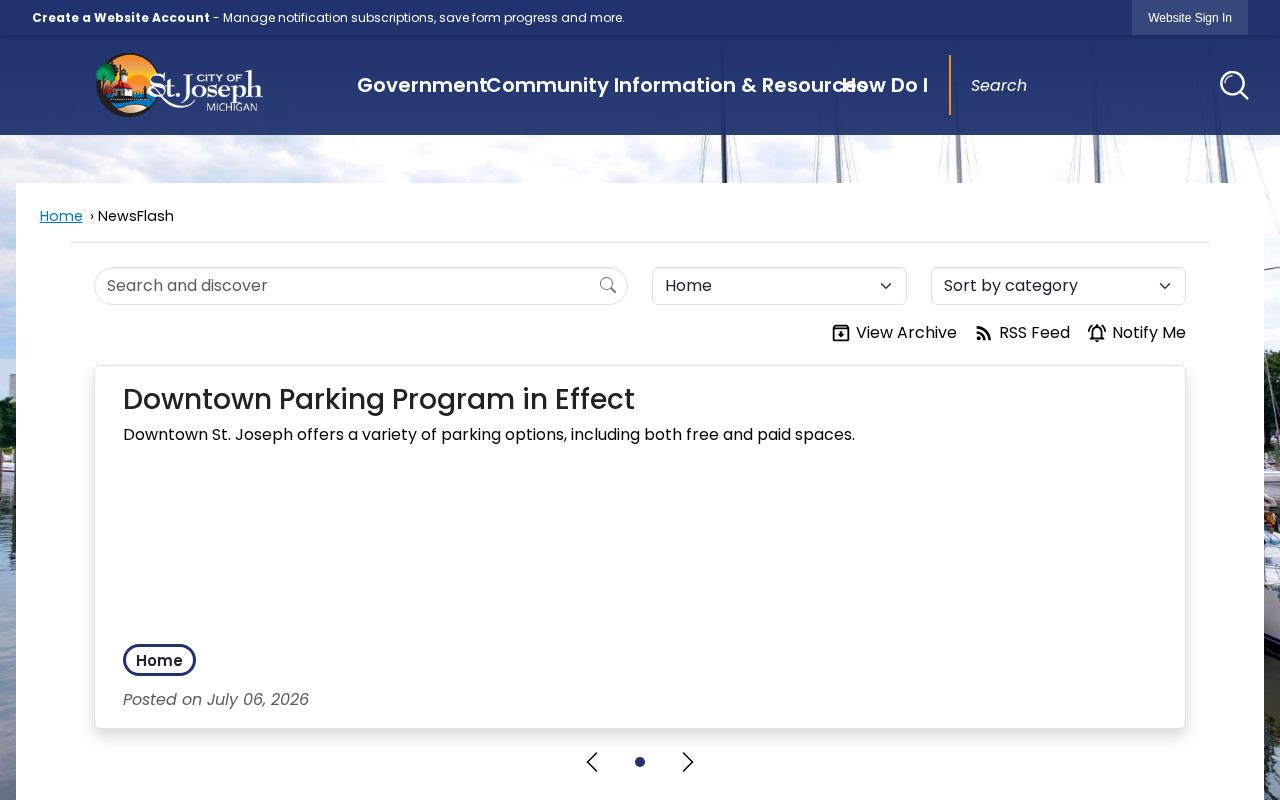Open the Sort by category dropdown
Image resolution: width=1280 pixels, height=800 pixels.
[x=1058, y=286]
